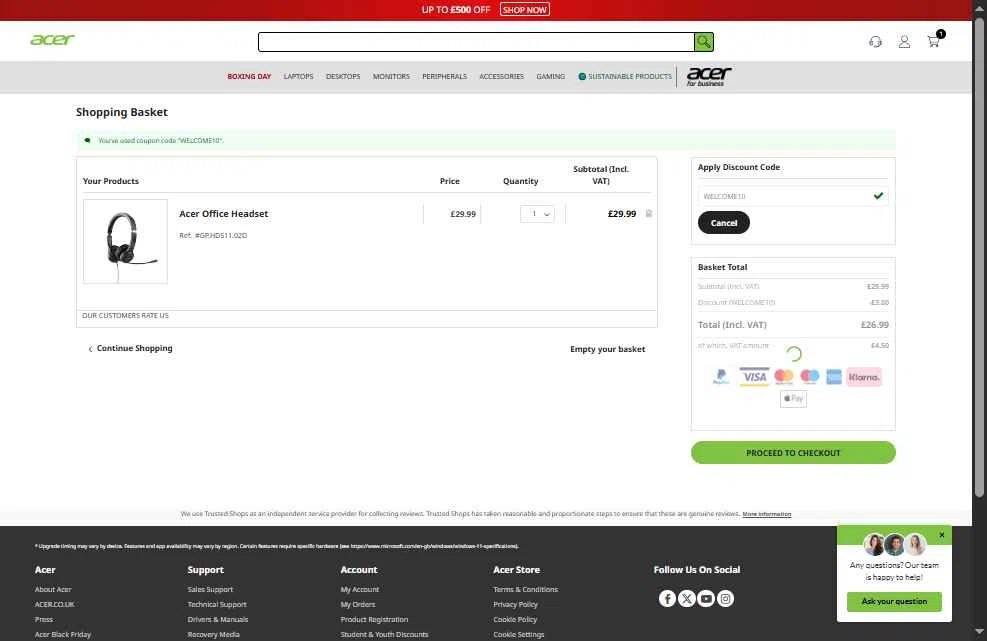Image resolution: width=987 pixels, height=641 pixels.
Task: Remove the Acer Office Headset with the trash icon
Action: (x=649, y=213)
